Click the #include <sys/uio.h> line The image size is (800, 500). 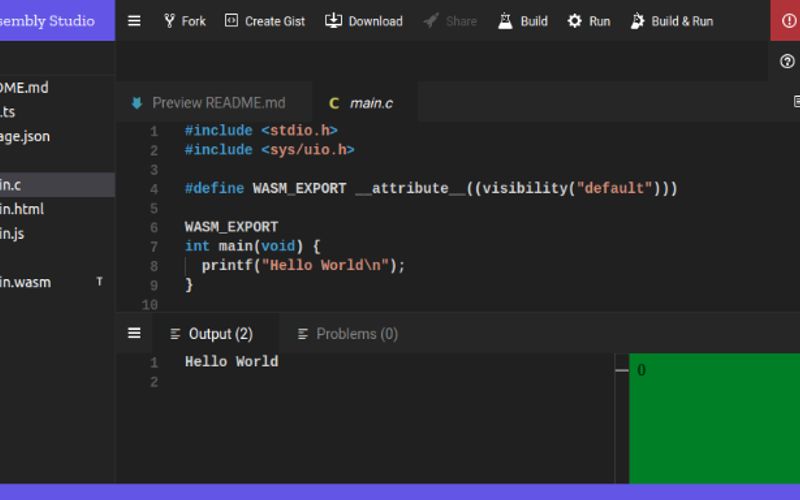(269, 150)
